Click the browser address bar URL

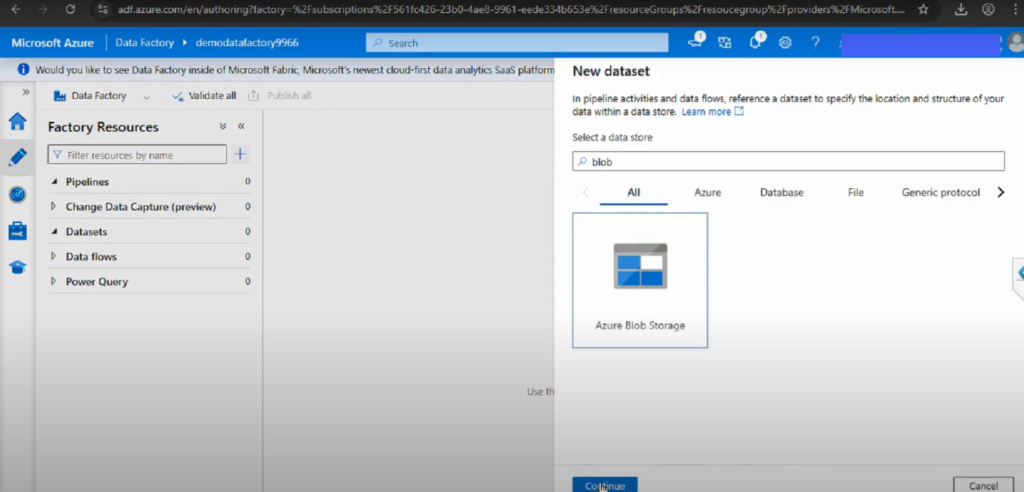pyautogui.click(x=511, y=9)
